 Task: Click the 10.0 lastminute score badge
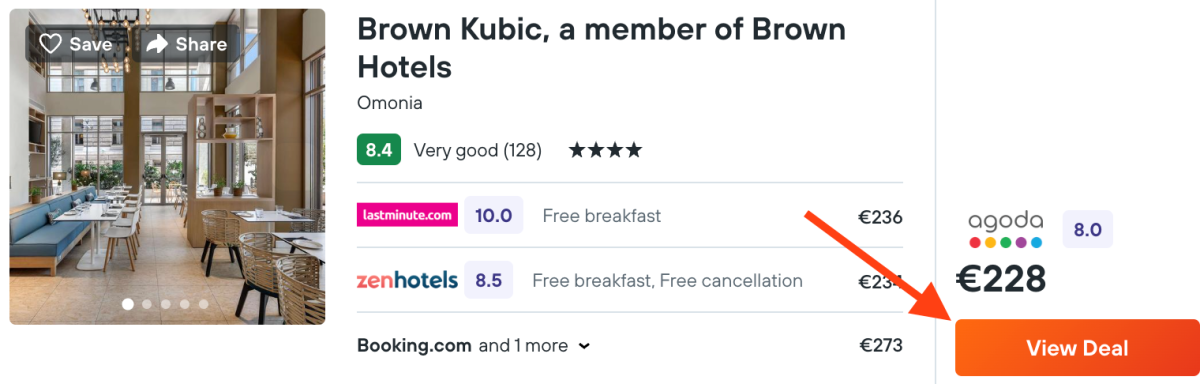493,215
